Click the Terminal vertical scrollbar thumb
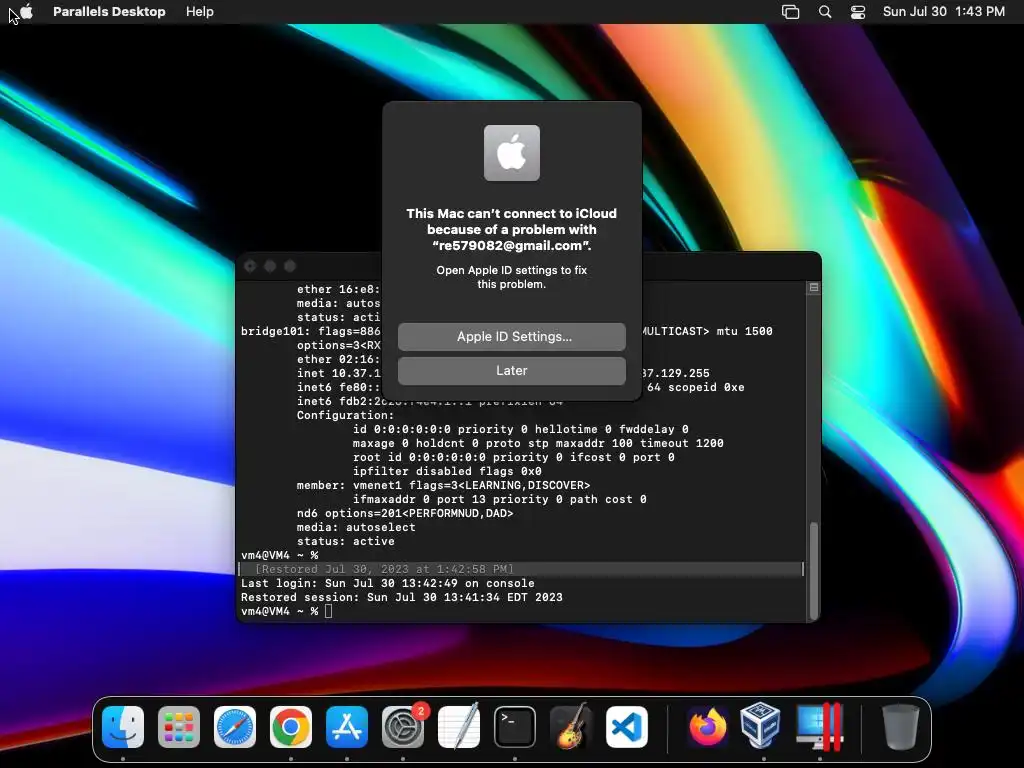 click(x=814, y=570)
